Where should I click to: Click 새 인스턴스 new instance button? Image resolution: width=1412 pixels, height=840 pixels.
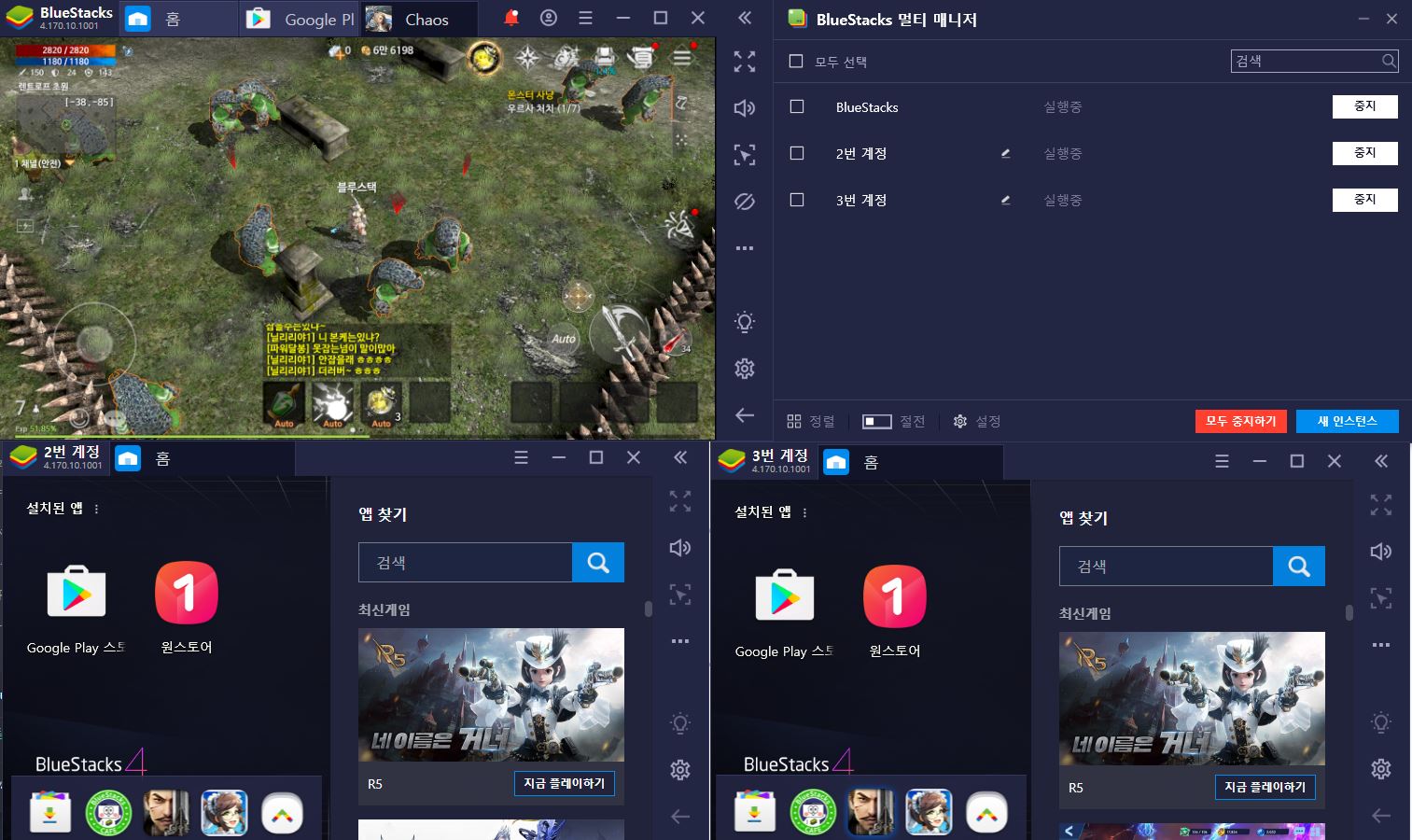tap(1348, 421)
